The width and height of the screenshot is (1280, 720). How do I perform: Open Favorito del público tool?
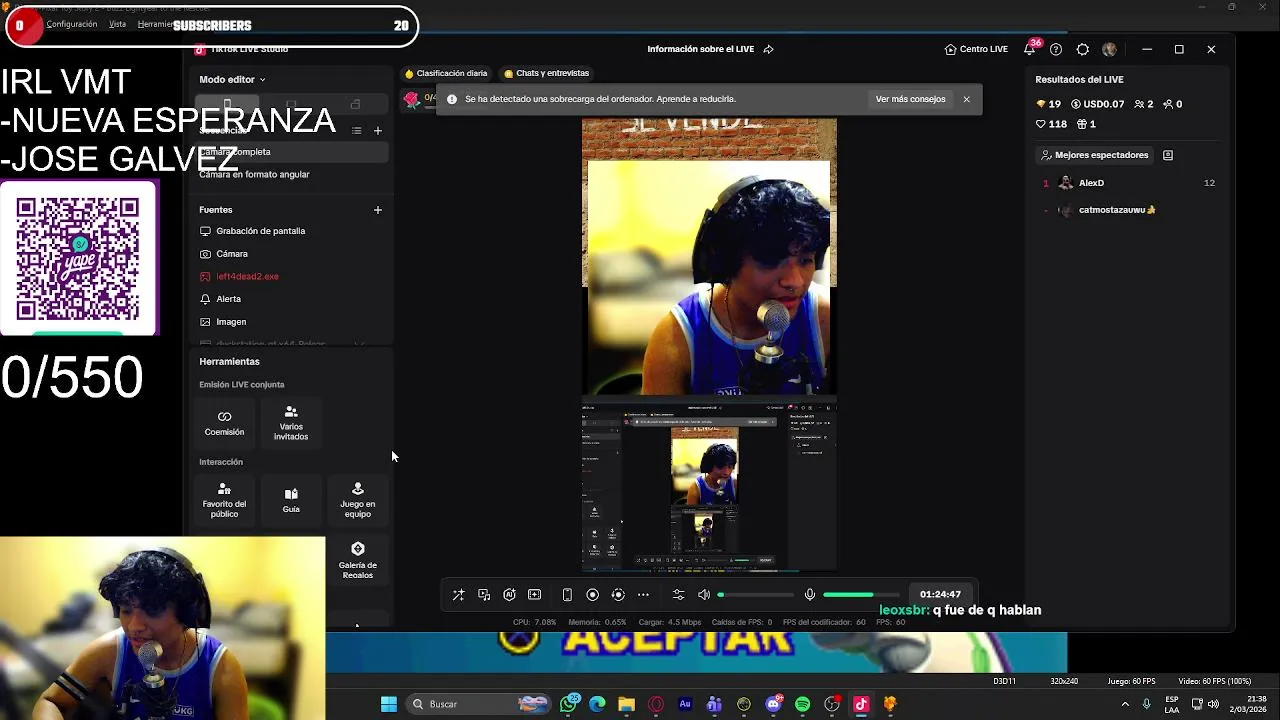(x=224, y=500)
